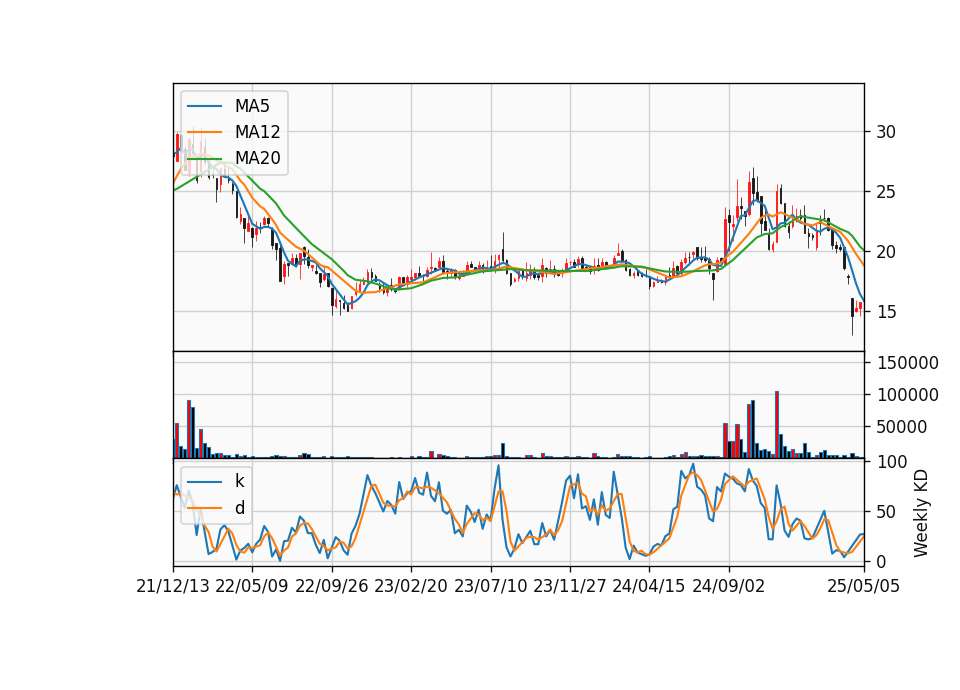This screenshot has height=690, width=960.
Task: Click the 21/12/13 date label
Action: [173, 586]
